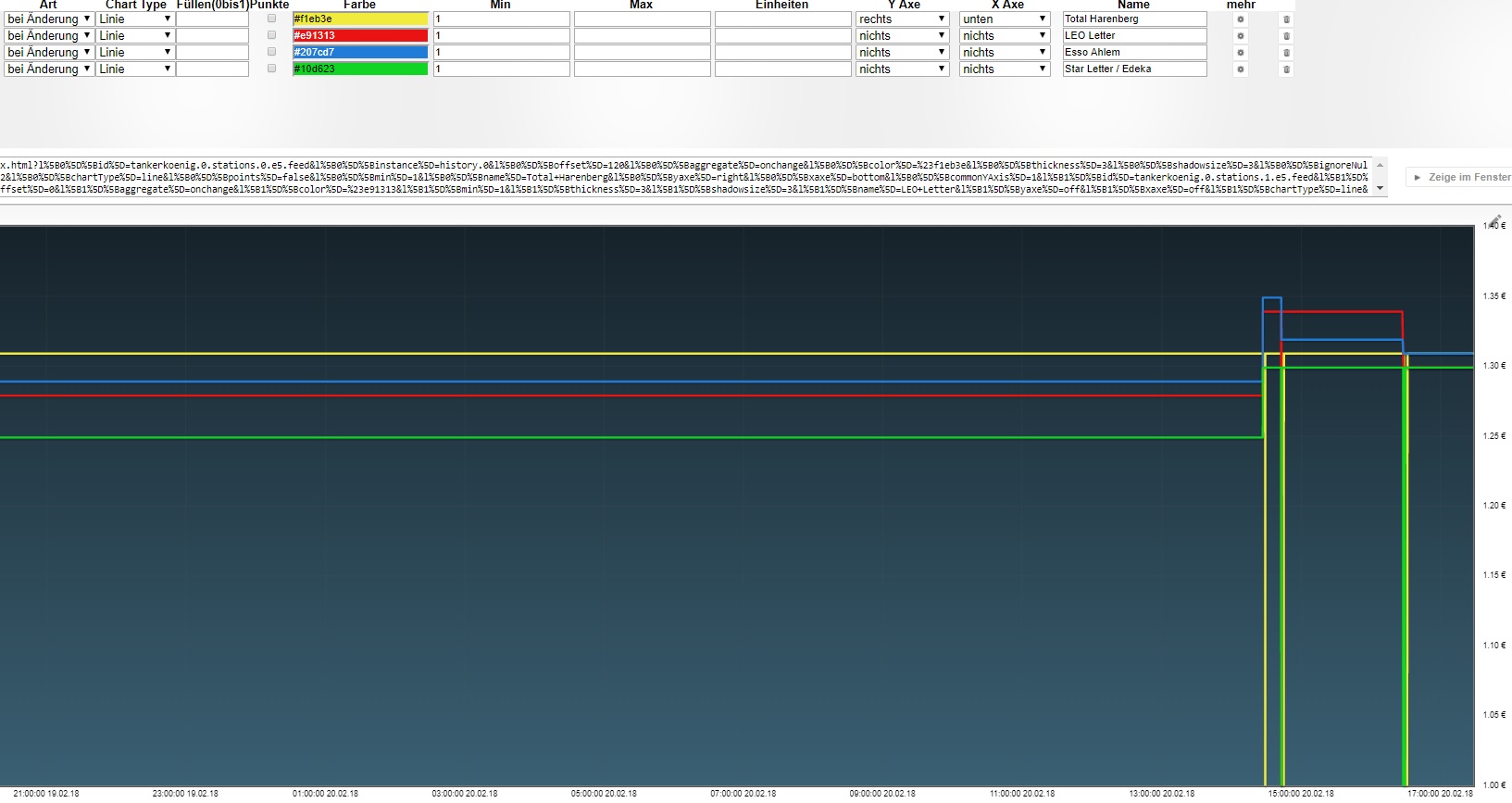
Task: Open Art dropdown in the Esso Ahlem row
Action: point(48,53)
